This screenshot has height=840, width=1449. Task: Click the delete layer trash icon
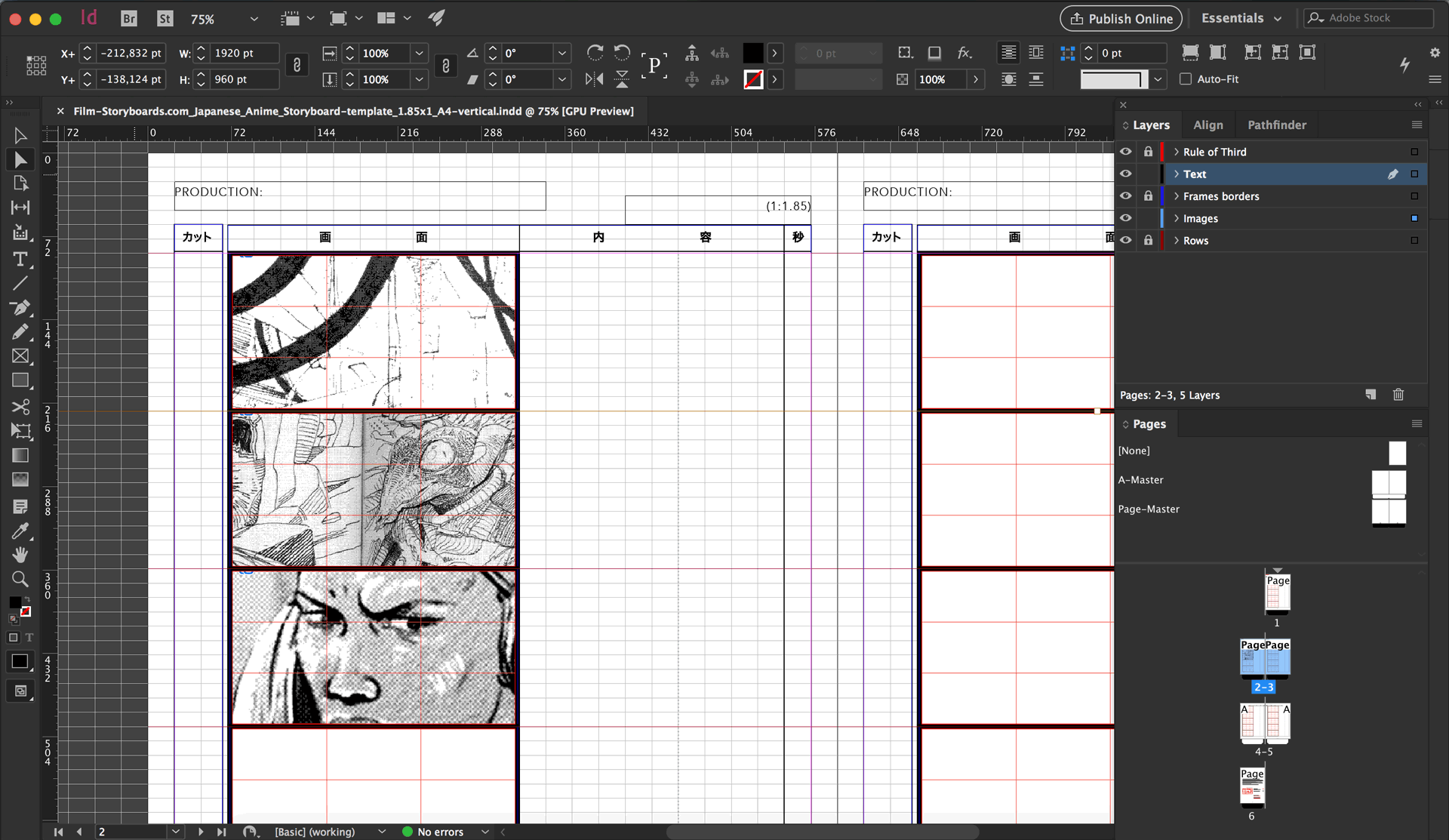coord(1398,395)
